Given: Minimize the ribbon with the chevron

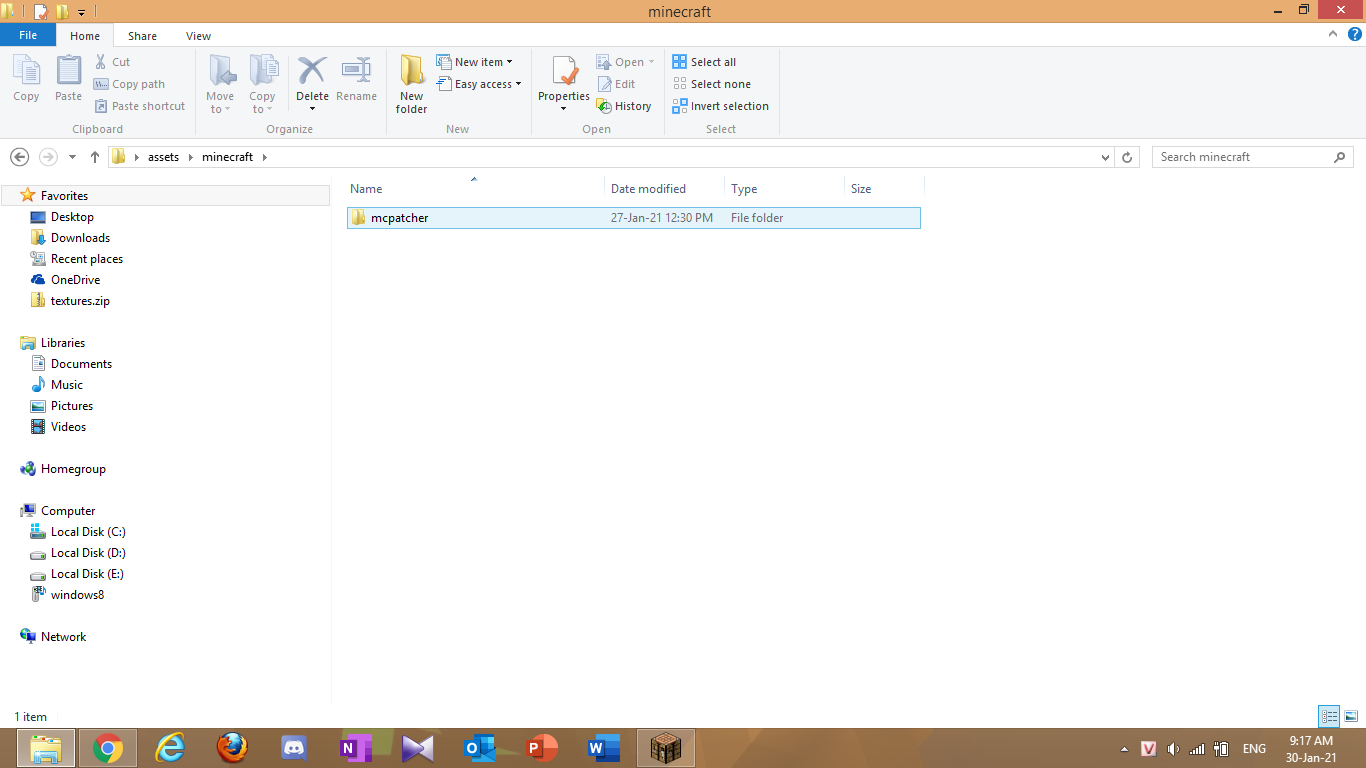Looking at the screenshot, I should 1332,34.
